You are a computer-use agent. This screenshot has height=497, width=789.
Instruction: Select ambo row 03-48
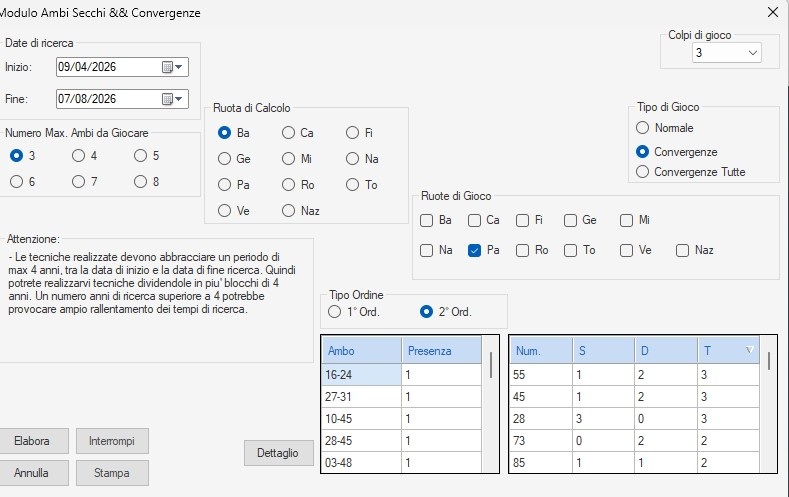point(361,462)
